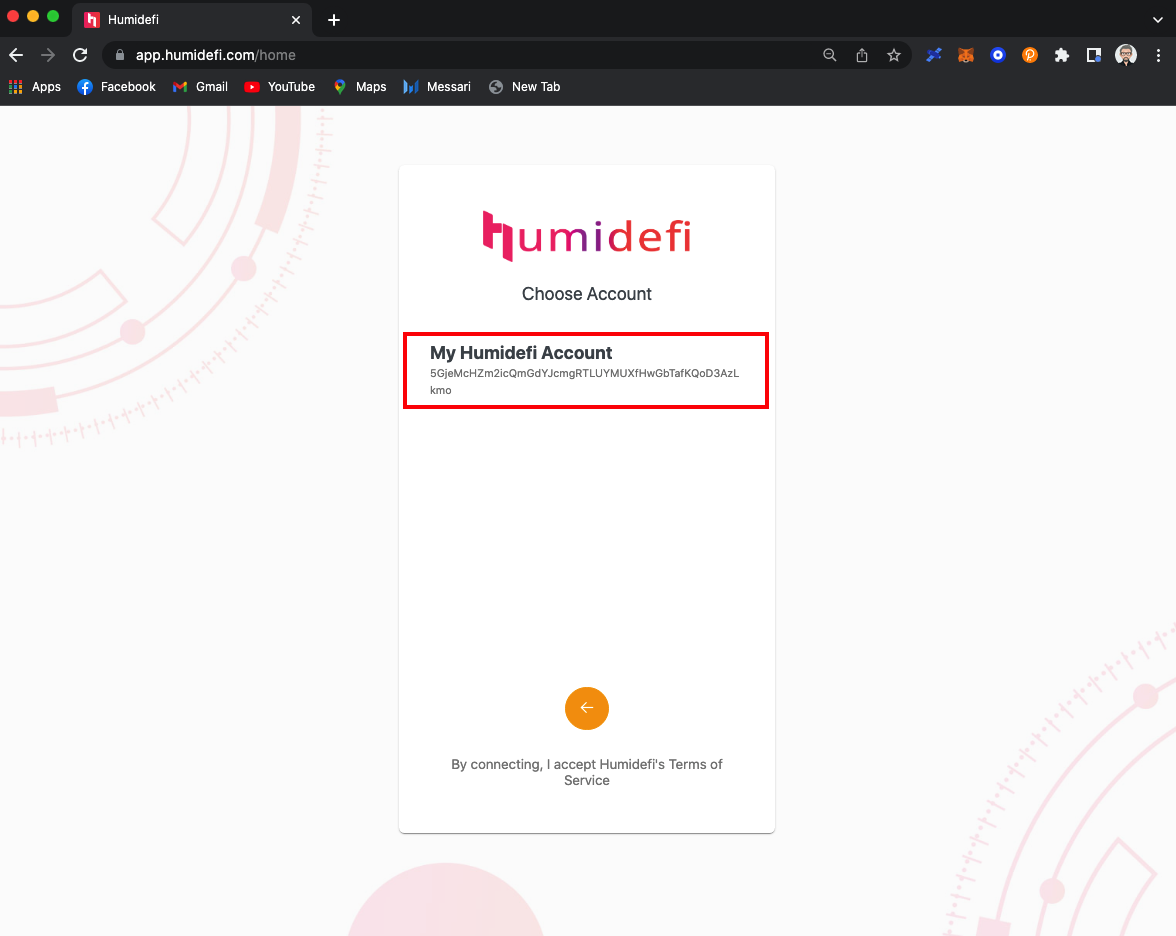The width and height of the screenshot is (1176, 936).
Task: Click the zoom magnifier in address bar
Action: click(830, 56)
